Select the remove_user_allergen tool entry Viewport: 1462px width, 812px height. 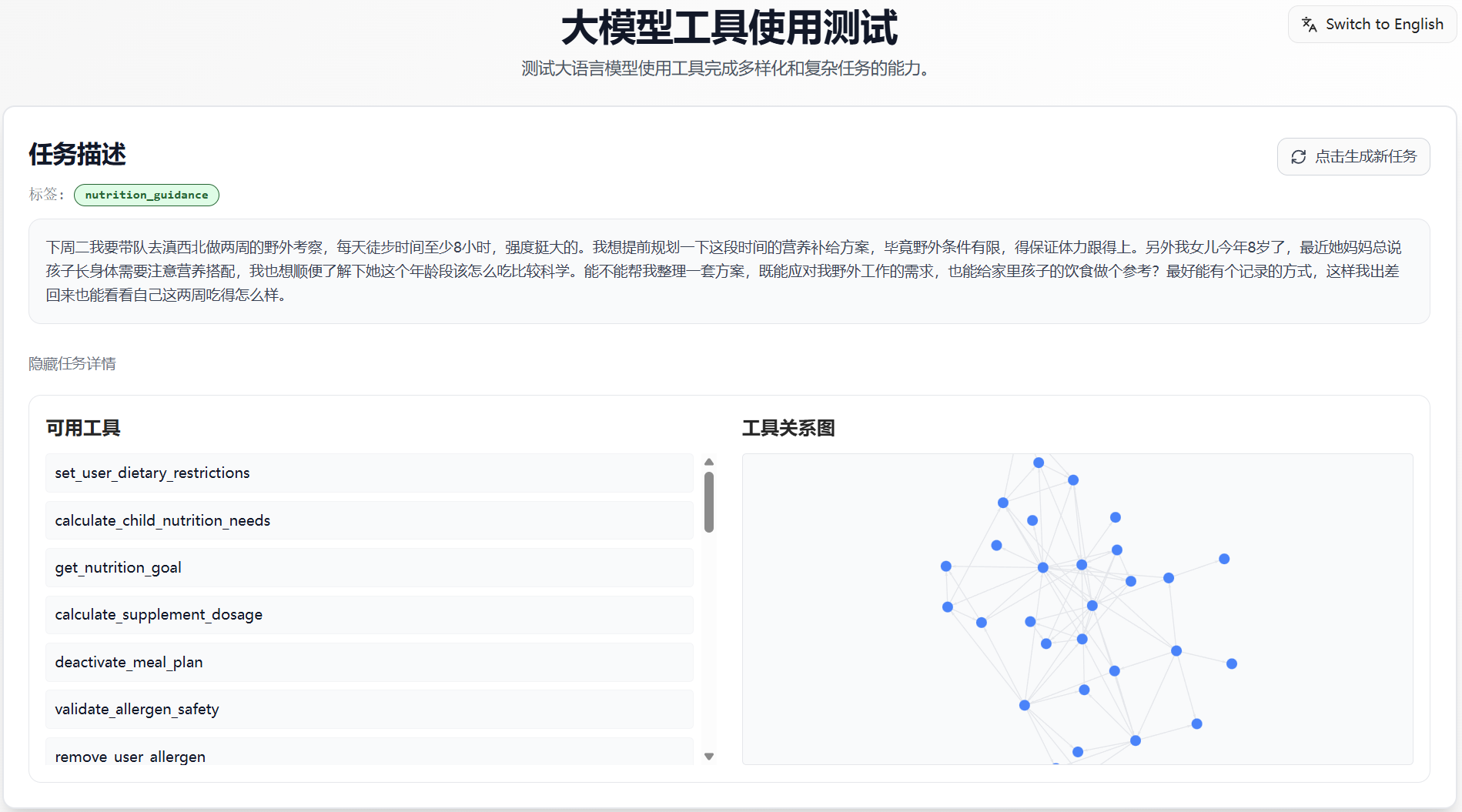click(370, 757)
